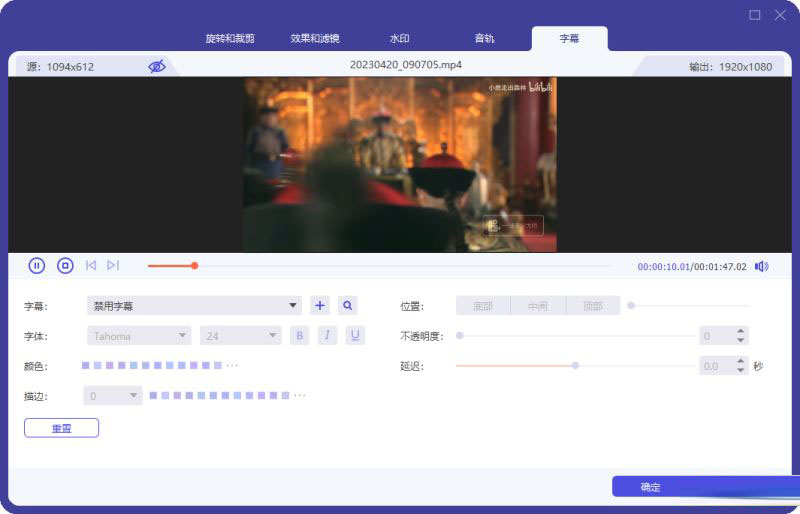The width and height of the screenshot is (800, 514).
Task: Pick first swatch in 颜色 row
Action: tap(86, 365)
